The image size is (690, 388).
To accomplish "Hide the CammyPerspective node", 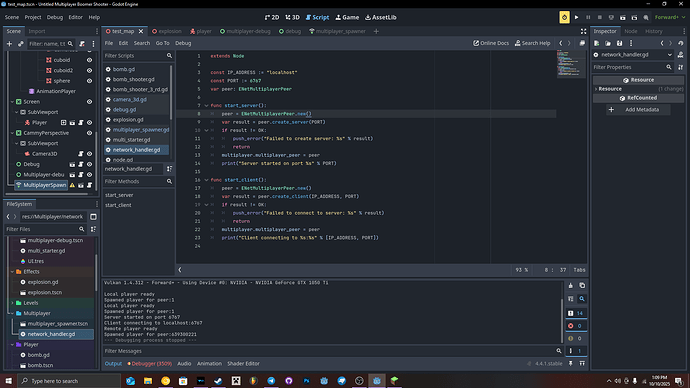I will point(89,133).
